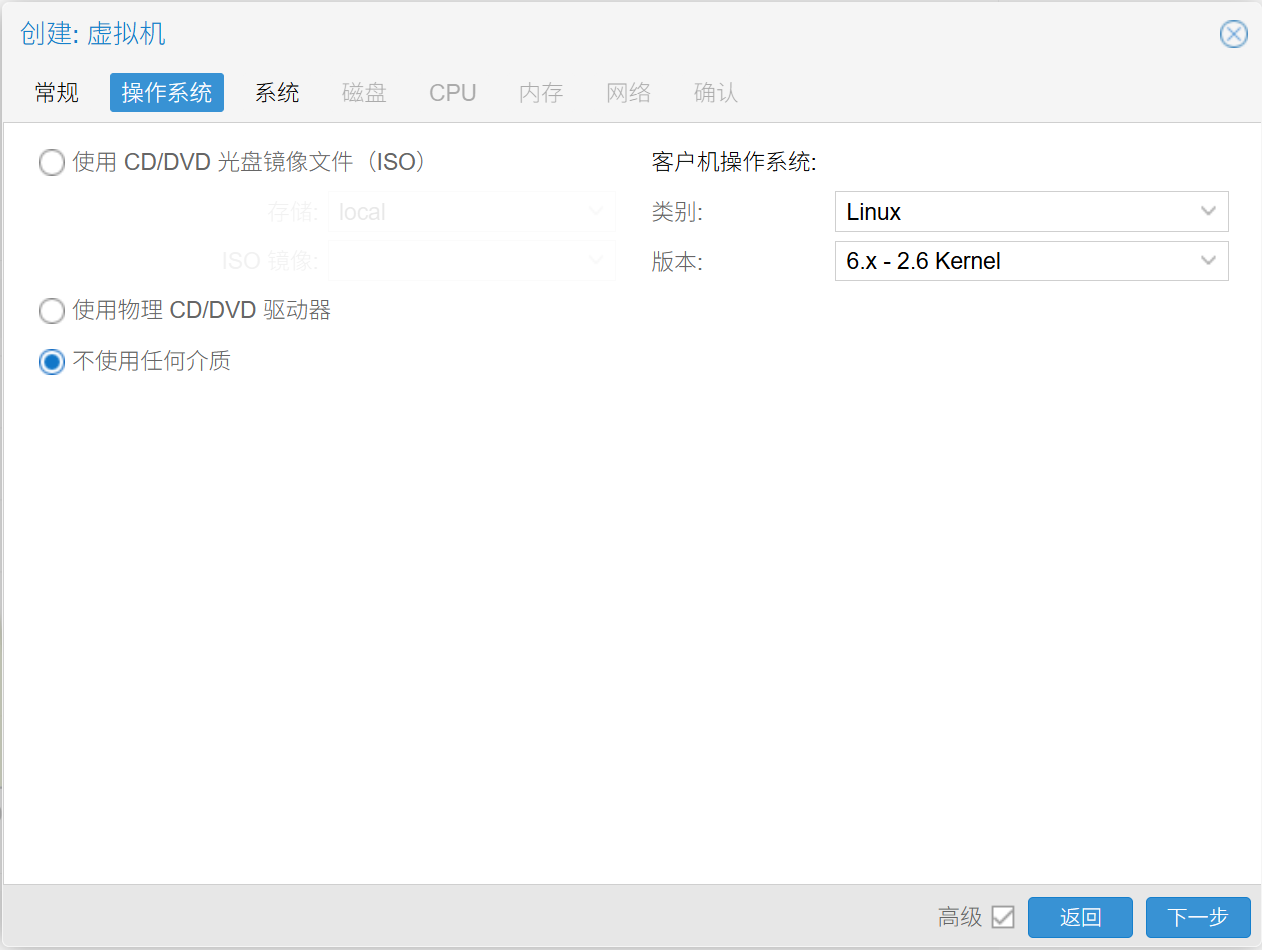
Task: Expand the 类别 dropdown arrow
Action: click(1208, 212)
